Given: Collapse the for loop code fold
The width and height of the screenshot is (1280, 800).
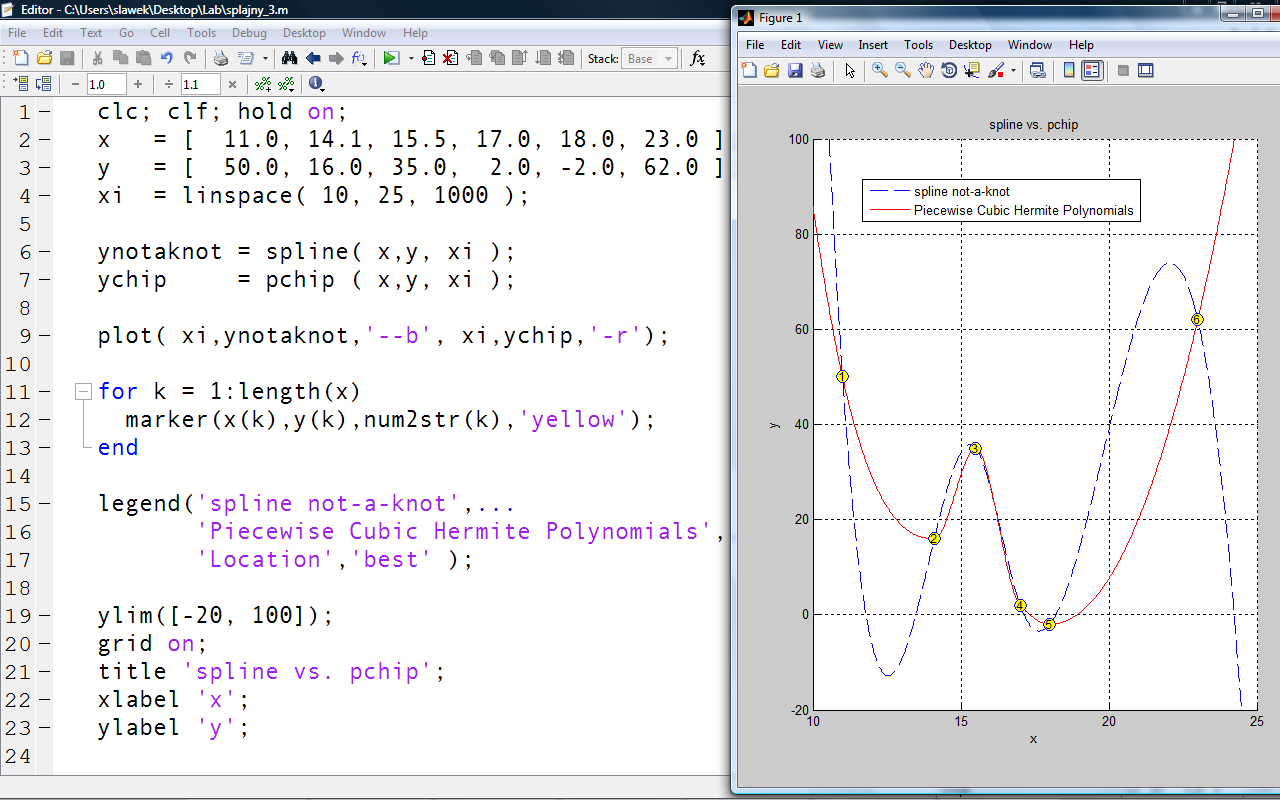Looking at the screenshot, I should pos(83,391).
